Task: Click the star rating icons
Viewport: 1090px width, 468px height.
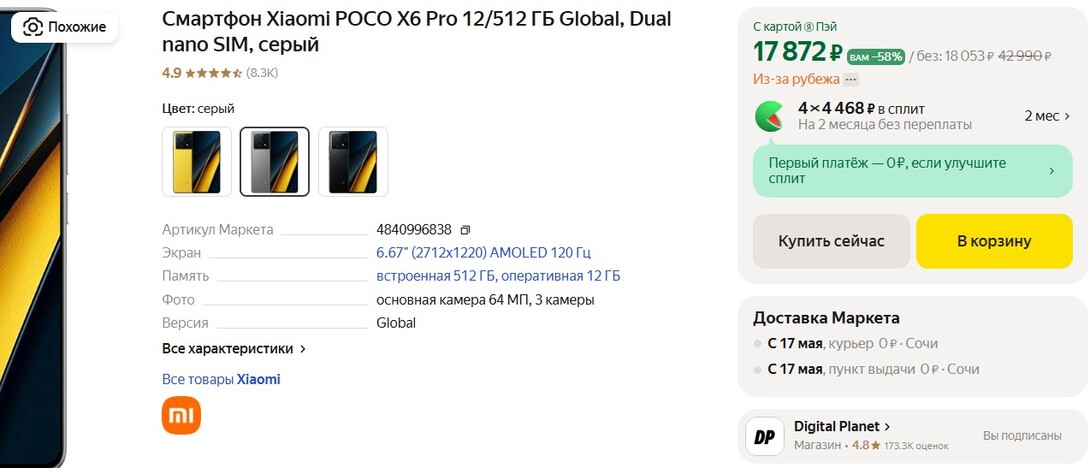Action: [213, 73]
